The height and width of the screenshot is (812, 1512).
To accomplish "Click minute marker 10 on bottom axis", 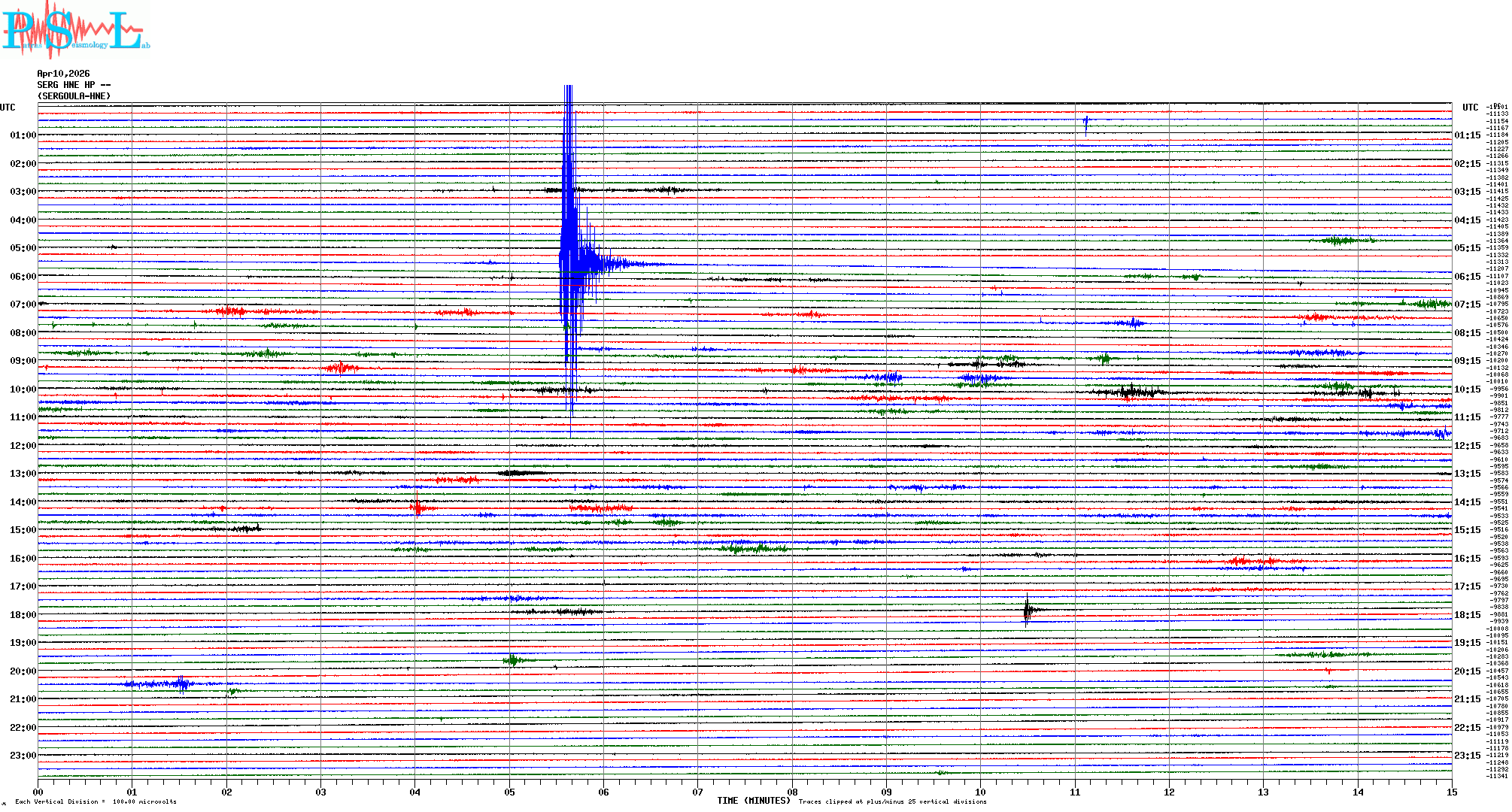I will point(980,792).
